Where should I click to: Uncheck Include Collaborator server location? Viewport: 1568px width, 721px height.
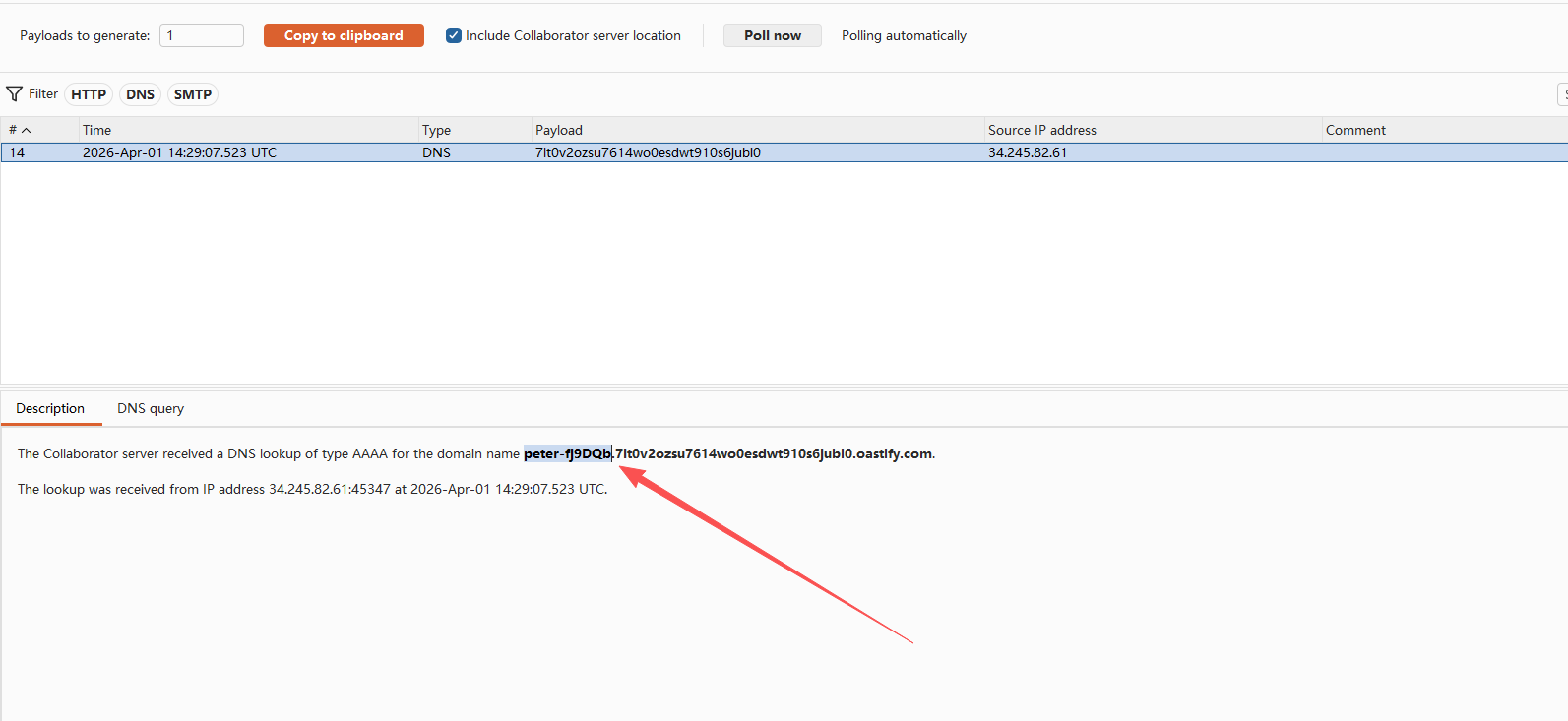coord(454,35)
